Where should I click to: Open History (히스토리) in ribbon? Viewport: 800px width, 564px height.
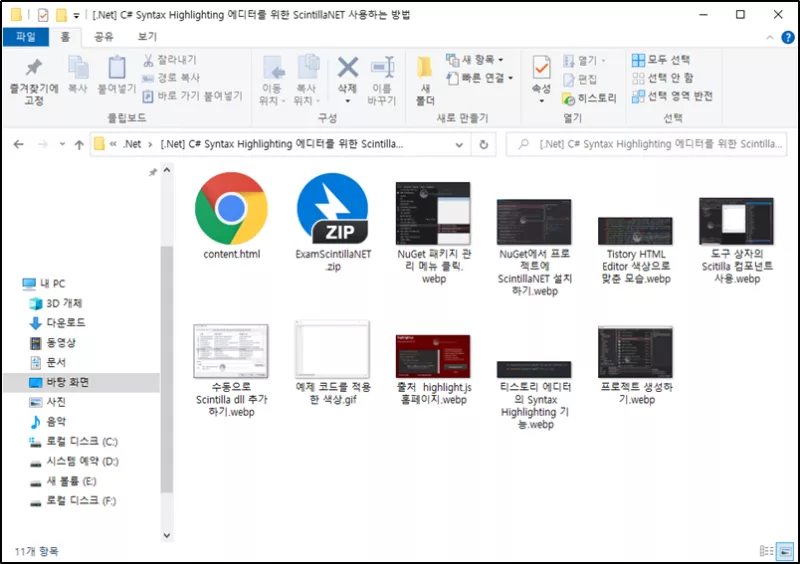589,98
